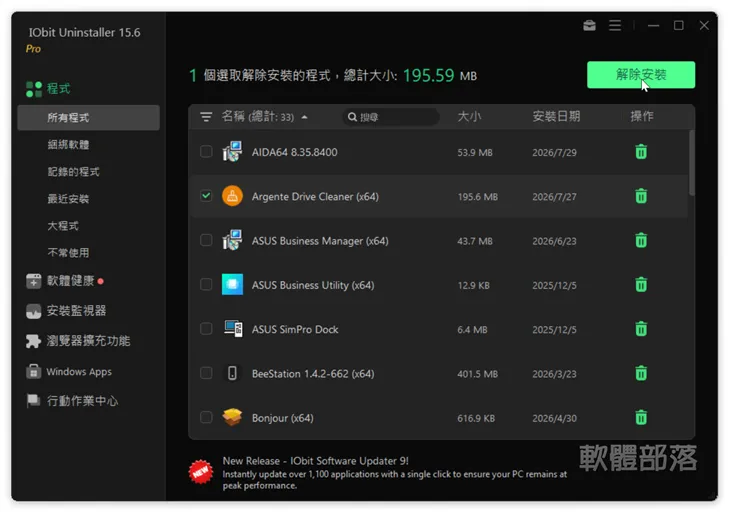Click the 軟體健康 first-aid icon
The height and width of the screenshot is (512, 729).
tap(33, 281)
